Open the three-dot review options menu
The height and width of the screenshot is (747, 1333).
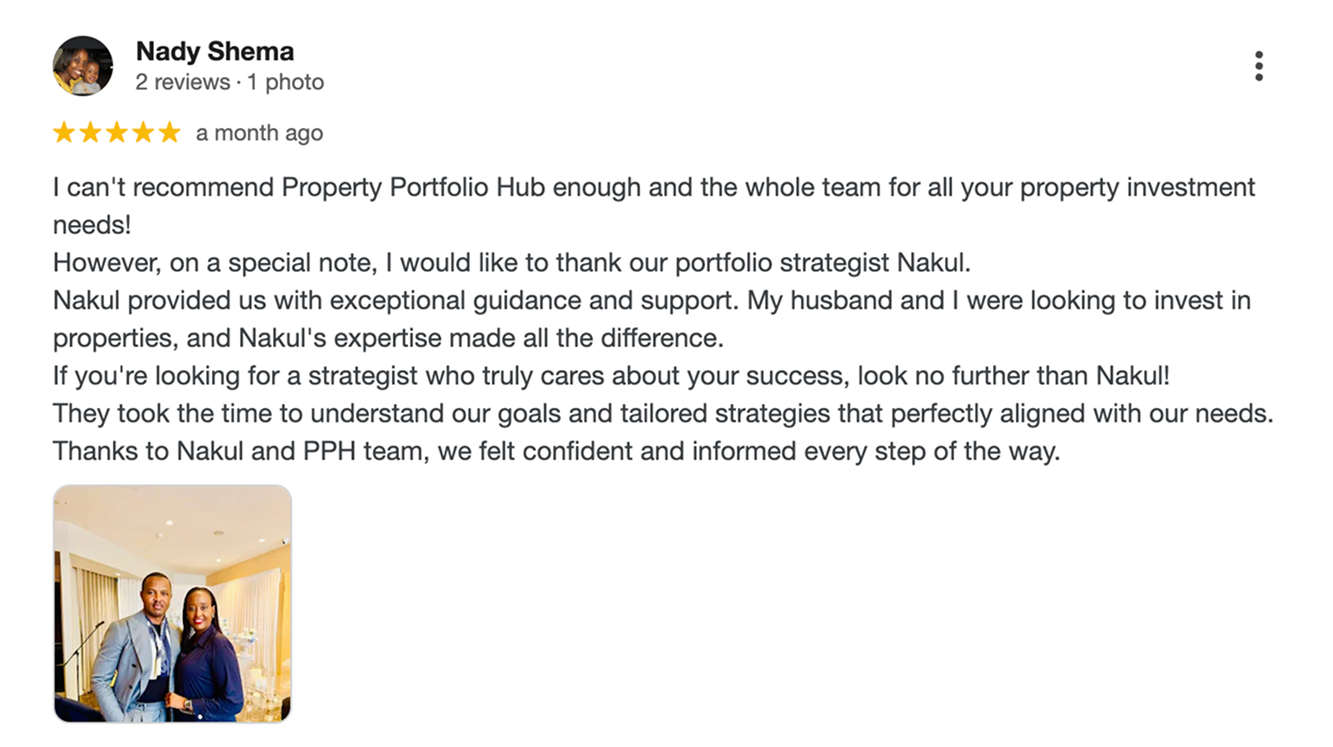point(1258,66)
